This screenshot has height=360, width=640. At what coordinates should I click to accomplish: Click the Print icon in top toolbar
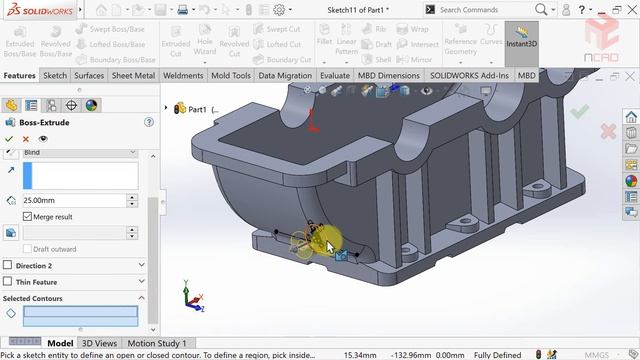(182, 10)
